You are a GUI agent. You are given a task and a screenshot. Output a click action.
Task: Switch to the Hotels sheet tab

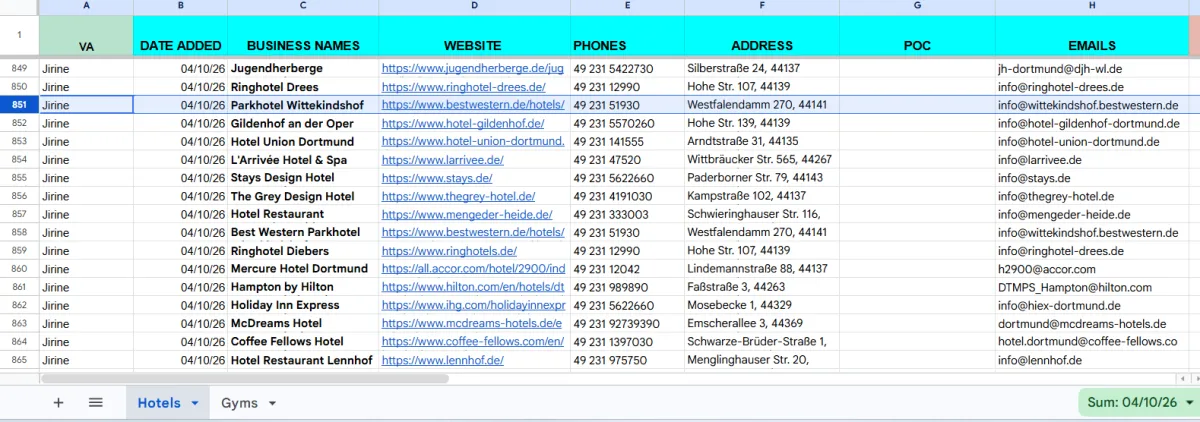(x=159, y=403)
